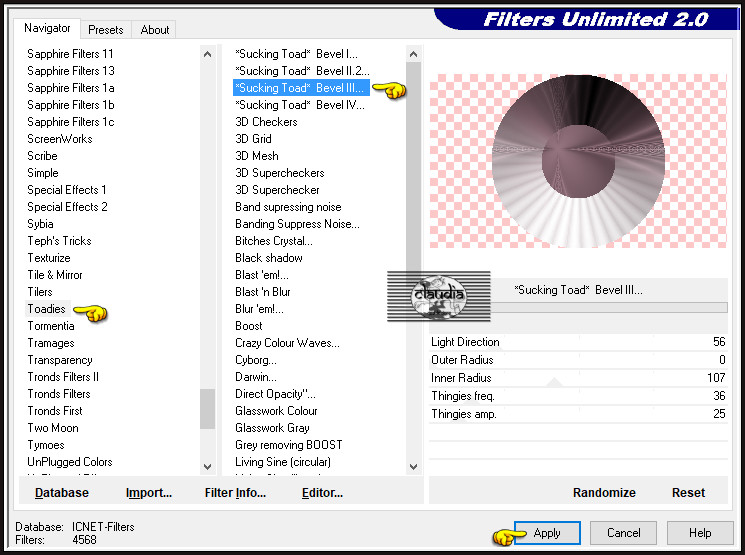Choose the Living Sine (circular) filter
745x555 pixels.
[x=283, y=462]
